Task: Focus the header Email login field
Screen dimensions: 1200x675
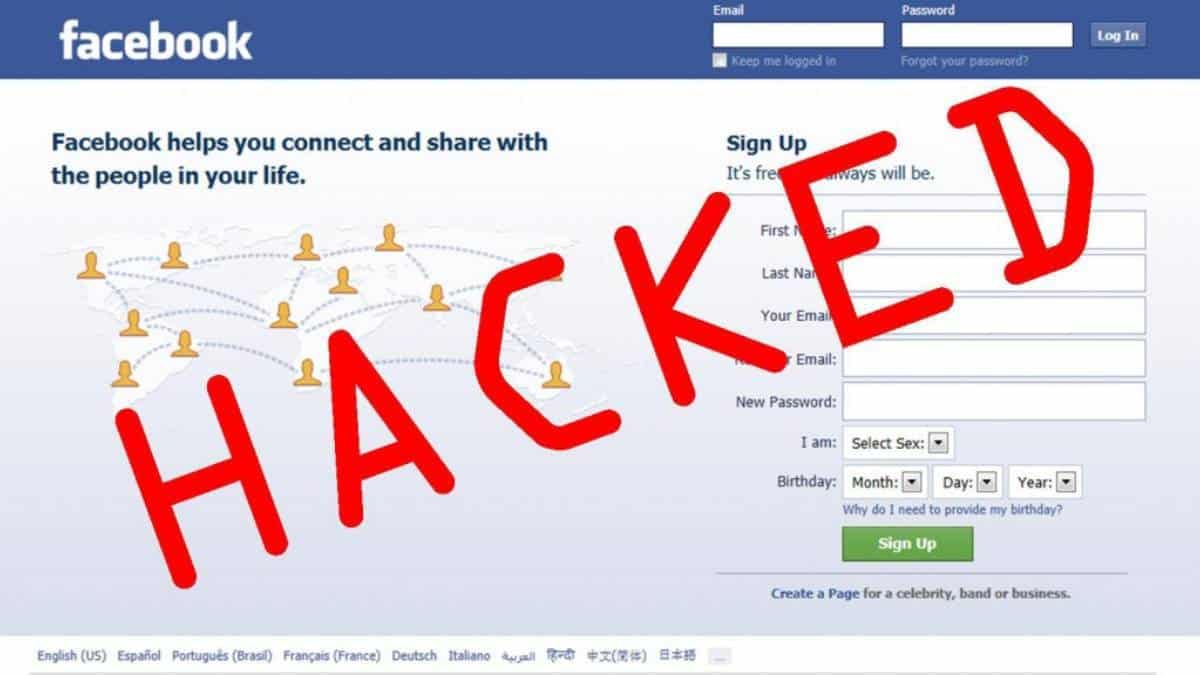Action: click(798, 35)
